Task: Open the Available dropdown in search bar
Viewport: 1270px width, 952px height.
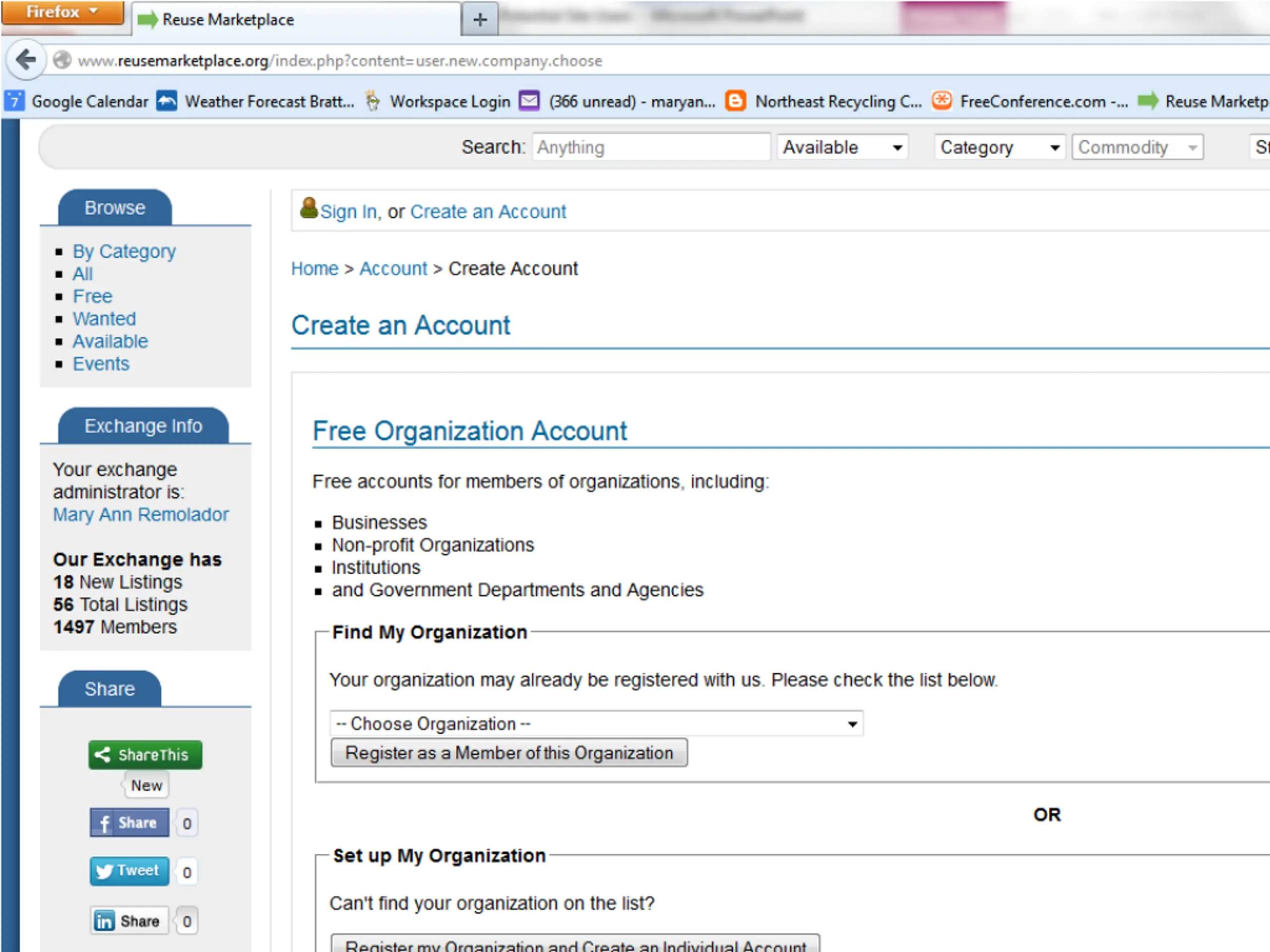Action: pyautogui.click(x=843, y=147)
